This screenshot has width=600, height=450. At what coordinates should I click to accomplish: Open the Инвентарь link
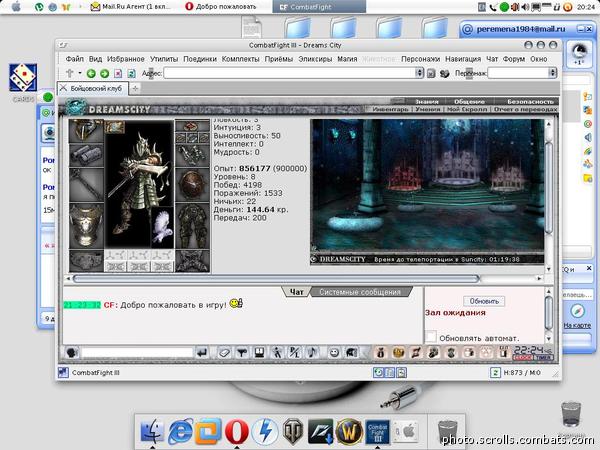coord(391,109)
